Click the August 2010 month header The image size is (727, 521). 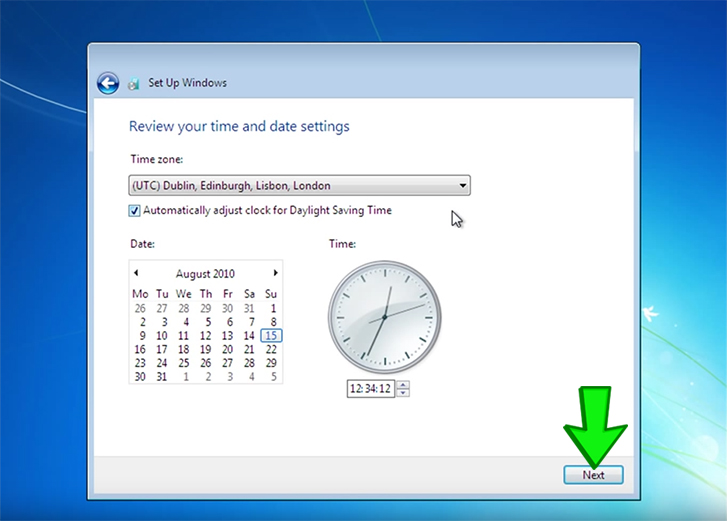(205, 274)
